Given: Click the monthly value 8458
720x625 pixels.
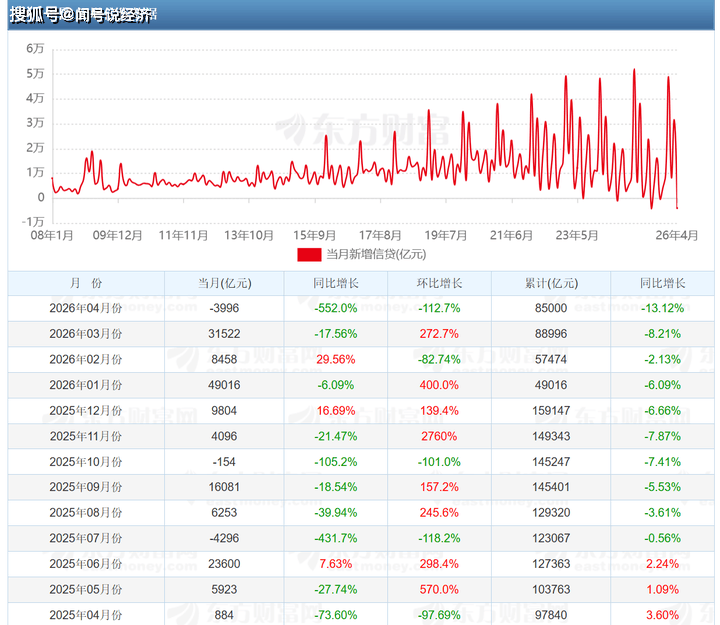Looking at the screenshot, I should 225,360.
